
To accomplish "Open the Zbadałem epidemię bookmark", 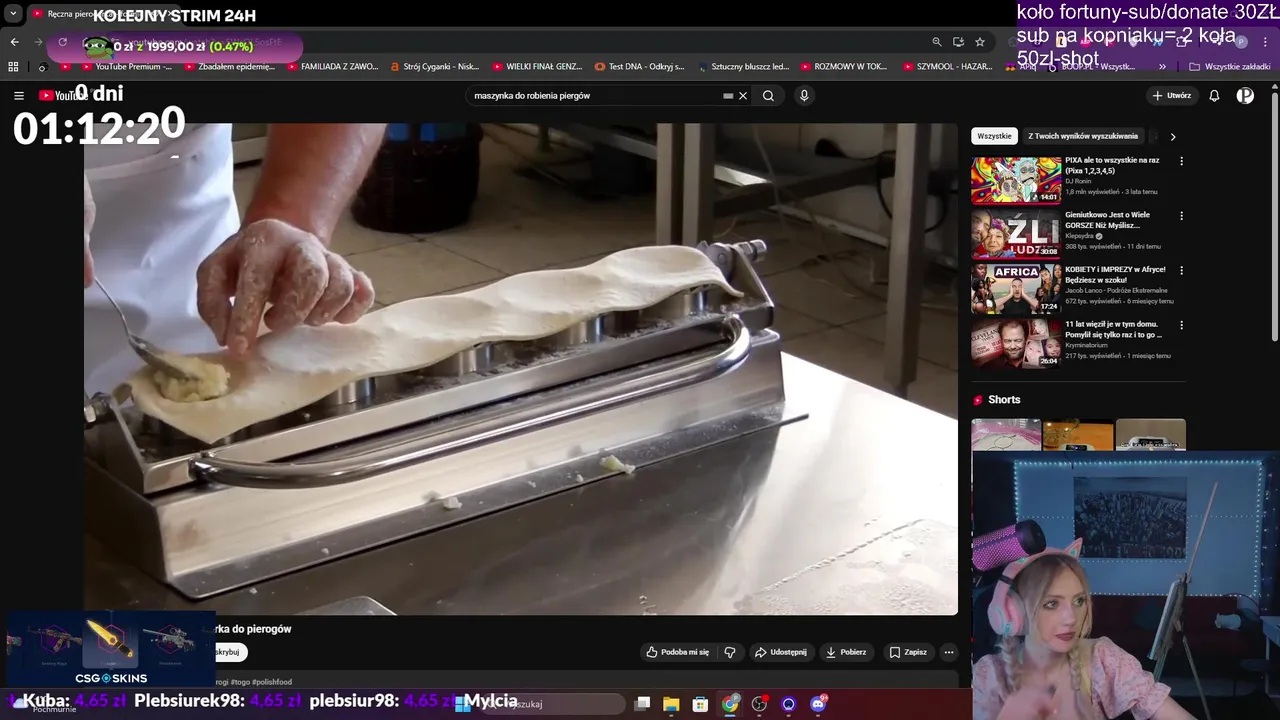I will pyautogui.click(x=229, y=67).
